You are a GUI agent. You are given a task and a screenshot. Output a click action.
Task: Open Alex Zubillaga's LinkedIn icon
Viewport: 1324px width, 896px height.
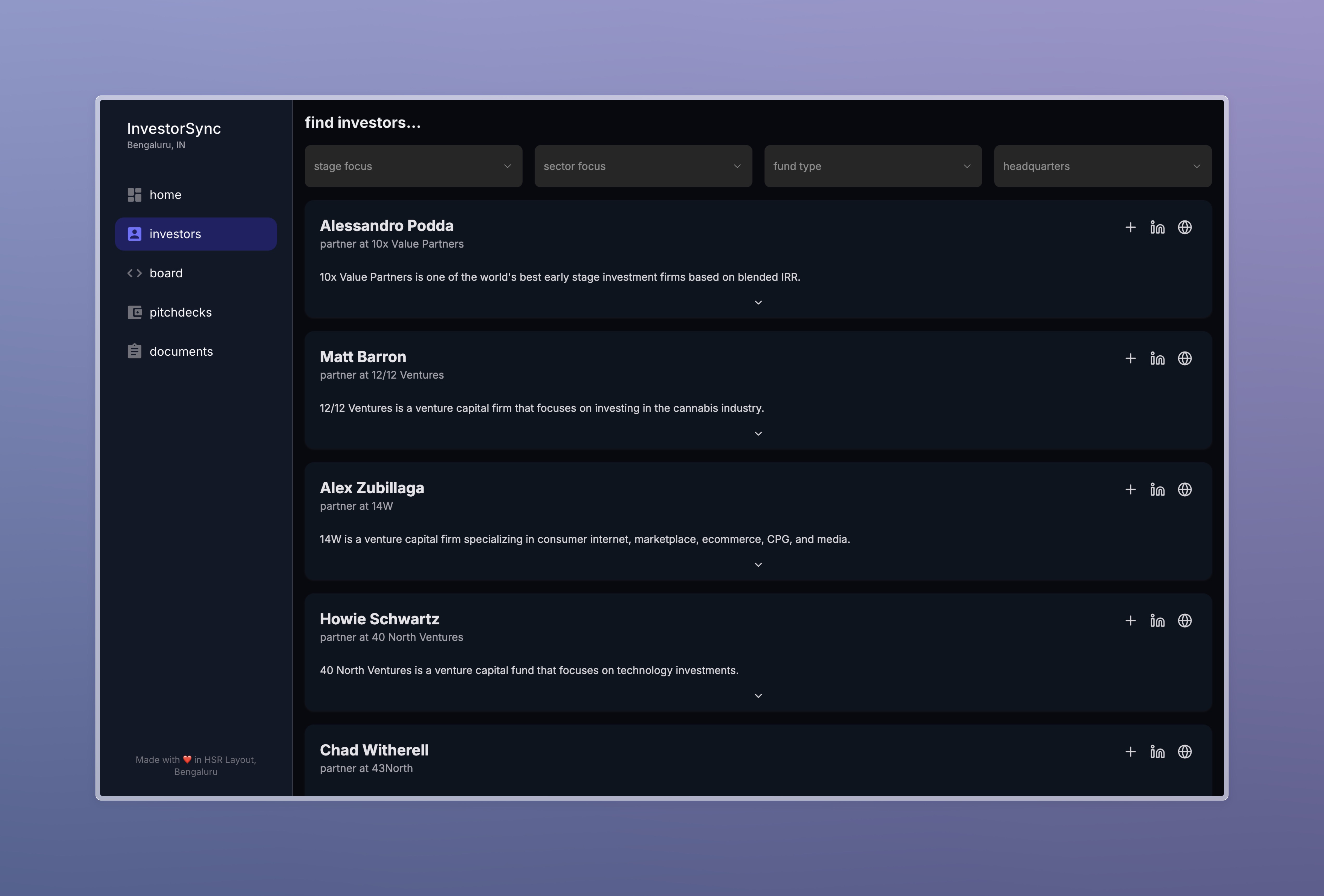1158,489
